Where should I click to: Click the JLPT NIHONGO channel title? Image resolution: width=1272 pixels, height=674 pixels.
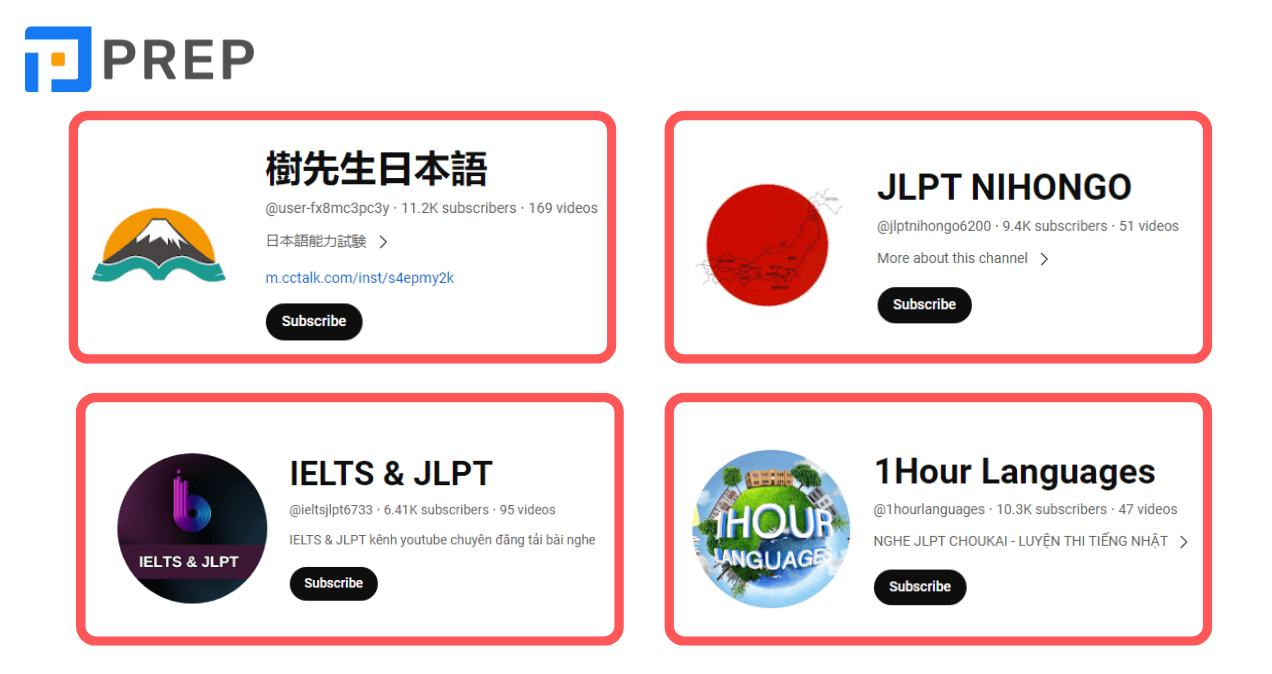1004,187
